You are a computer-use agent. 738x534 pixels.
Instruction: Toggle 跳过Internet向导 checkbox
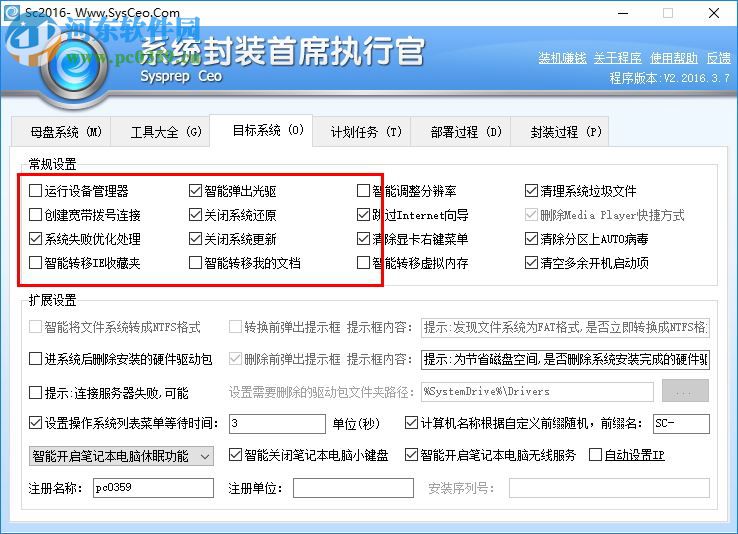click(363, 215)
